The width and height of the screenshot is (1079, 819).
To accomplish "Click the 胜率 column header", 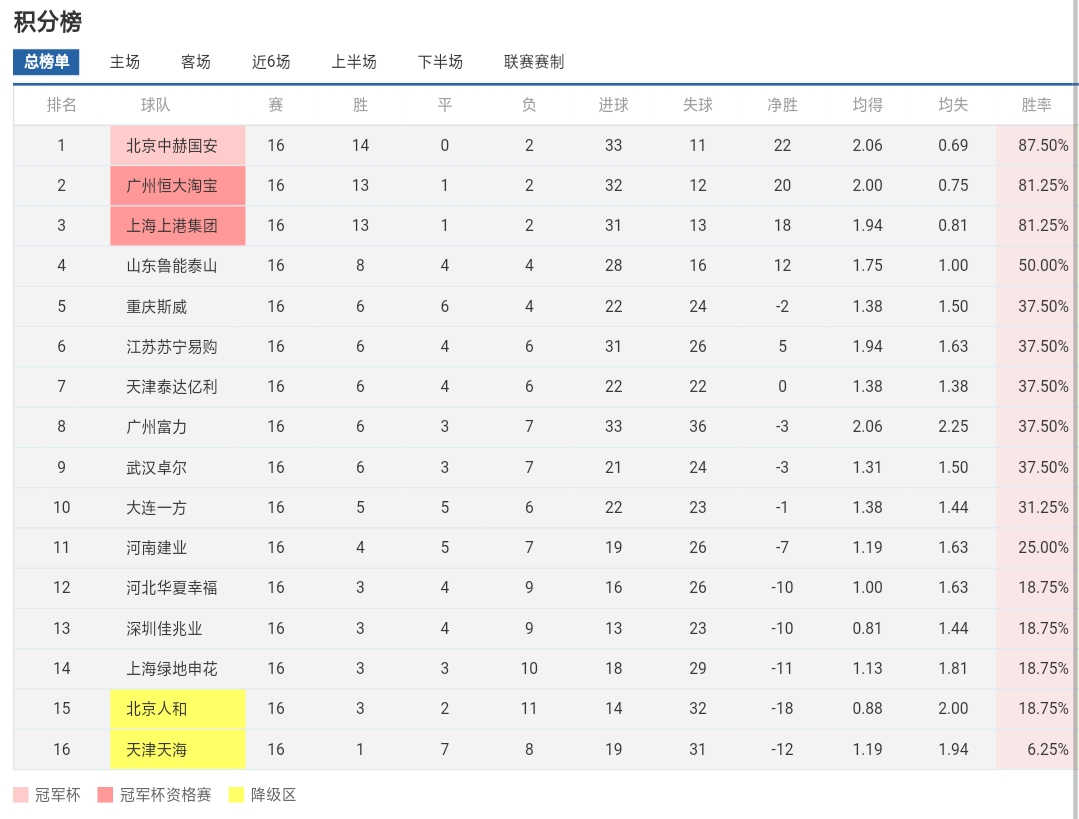I will [1036, 105].
